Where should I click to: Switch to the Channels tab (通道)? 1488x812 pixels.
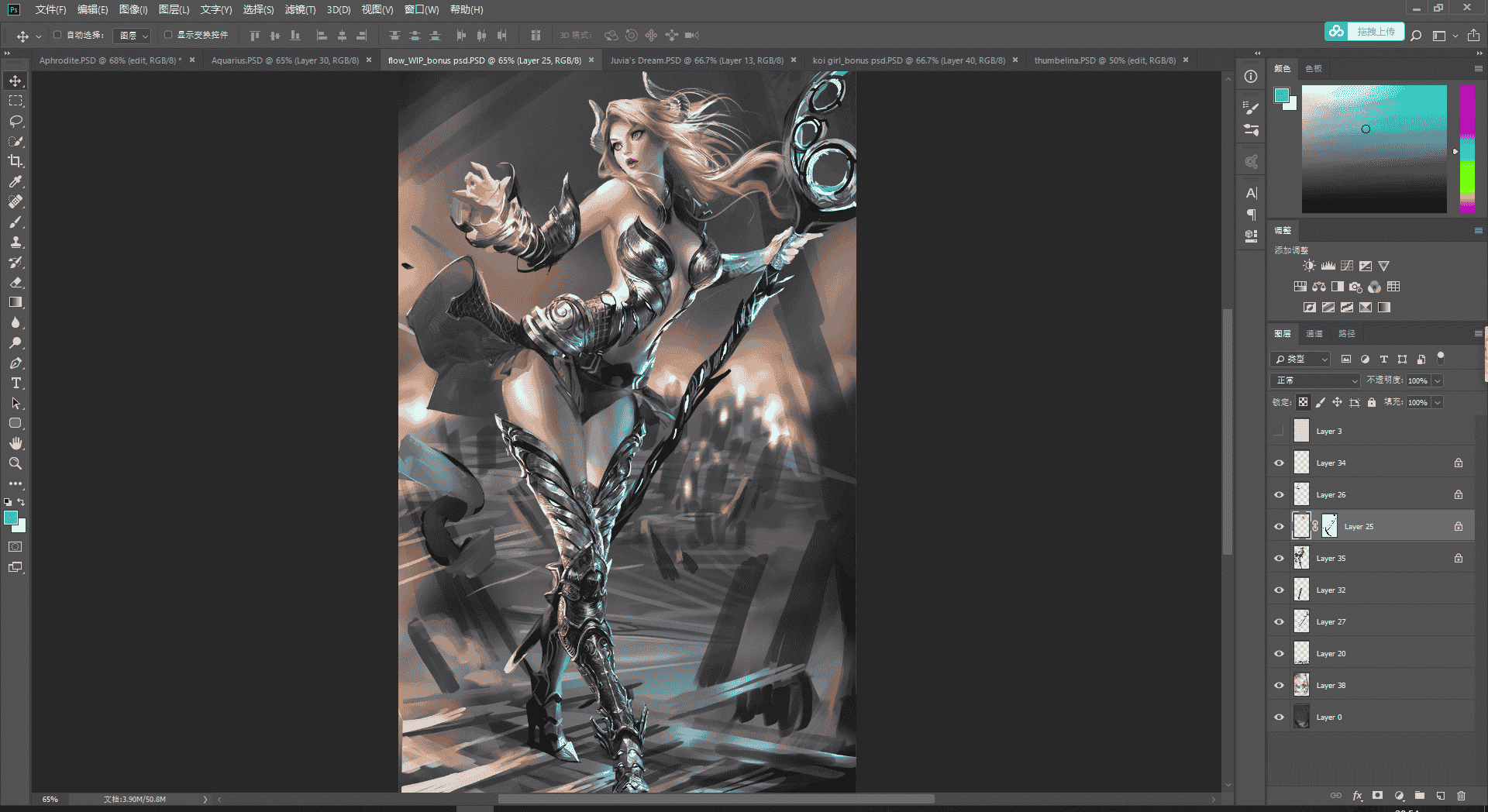1314,334
